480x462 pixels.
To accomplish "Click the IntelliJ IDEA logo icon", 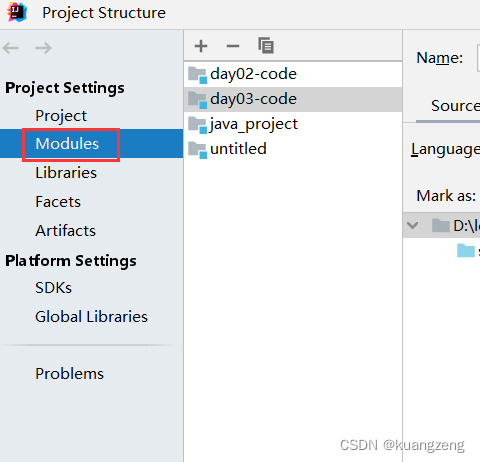I will point(17,12).
